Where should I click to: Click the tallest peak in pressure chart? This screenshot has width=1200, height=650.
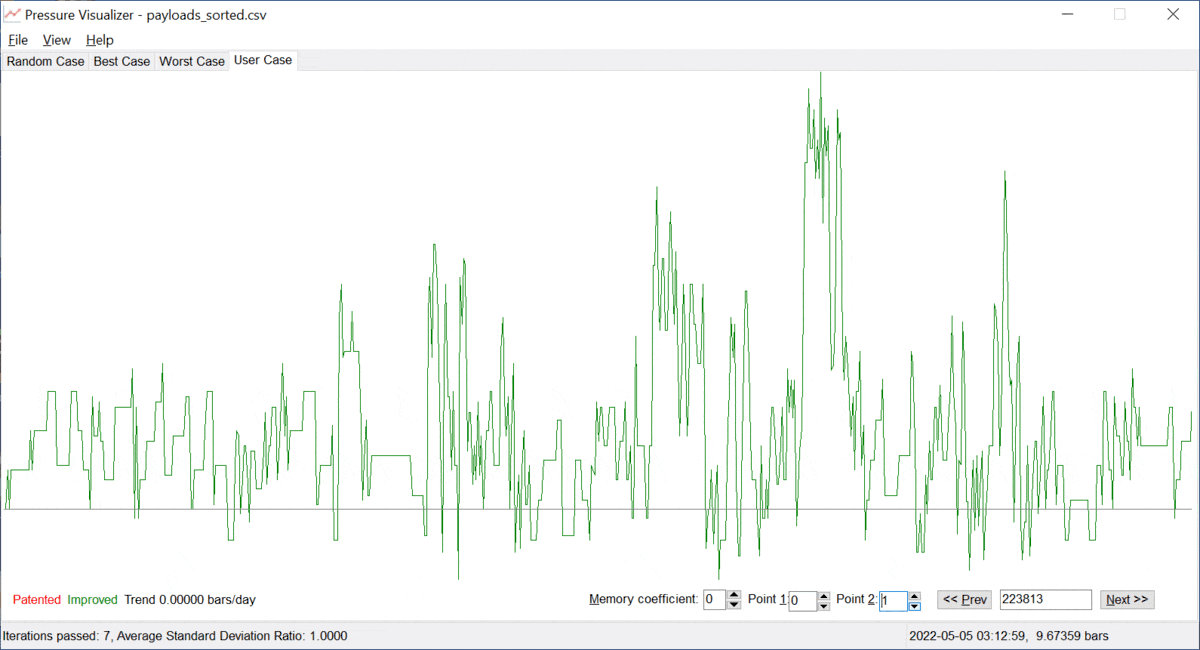pos(820,76)
